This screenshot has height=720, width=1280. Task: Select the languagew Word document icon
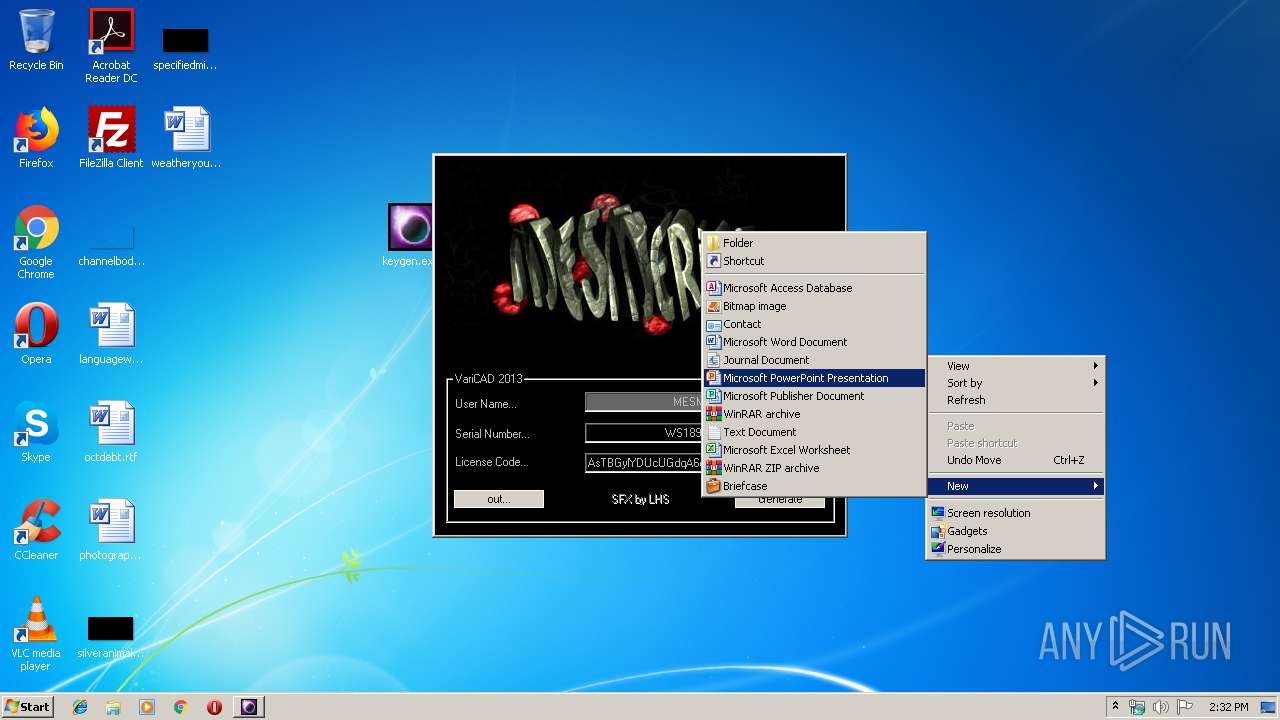(111, 334)
